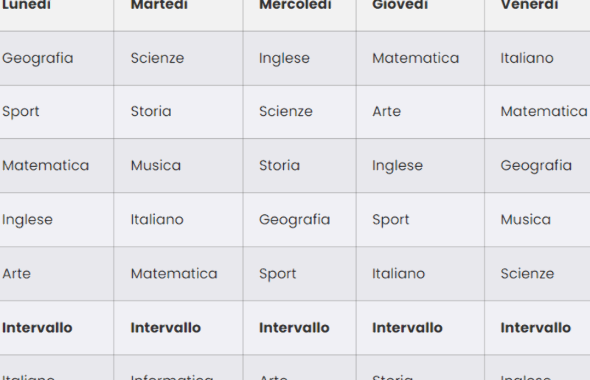Screen dimensions: 590x380
Task: Select the Martedì column header
Action: (x=178, y=15)
